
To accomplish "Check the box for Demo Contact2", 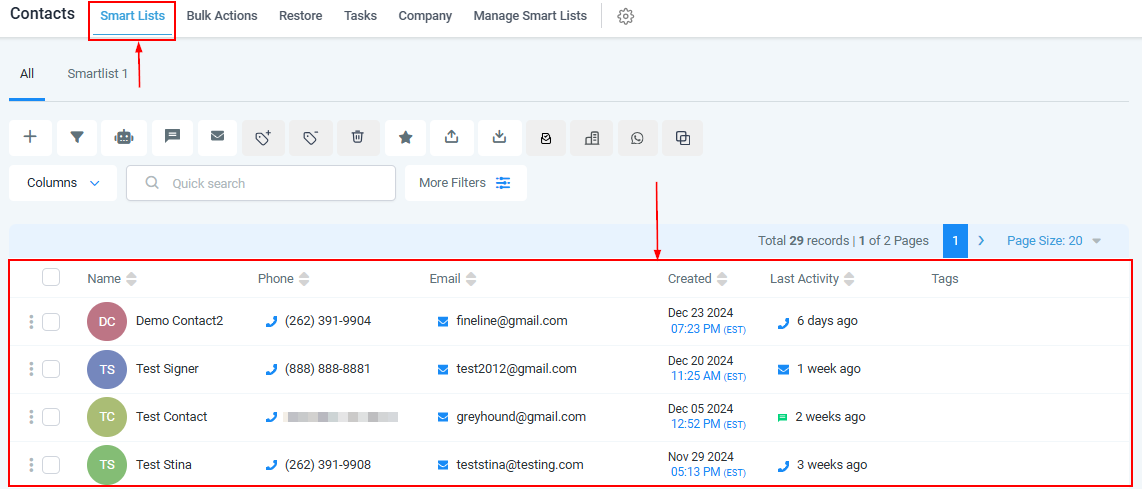I will click(51, 322).
